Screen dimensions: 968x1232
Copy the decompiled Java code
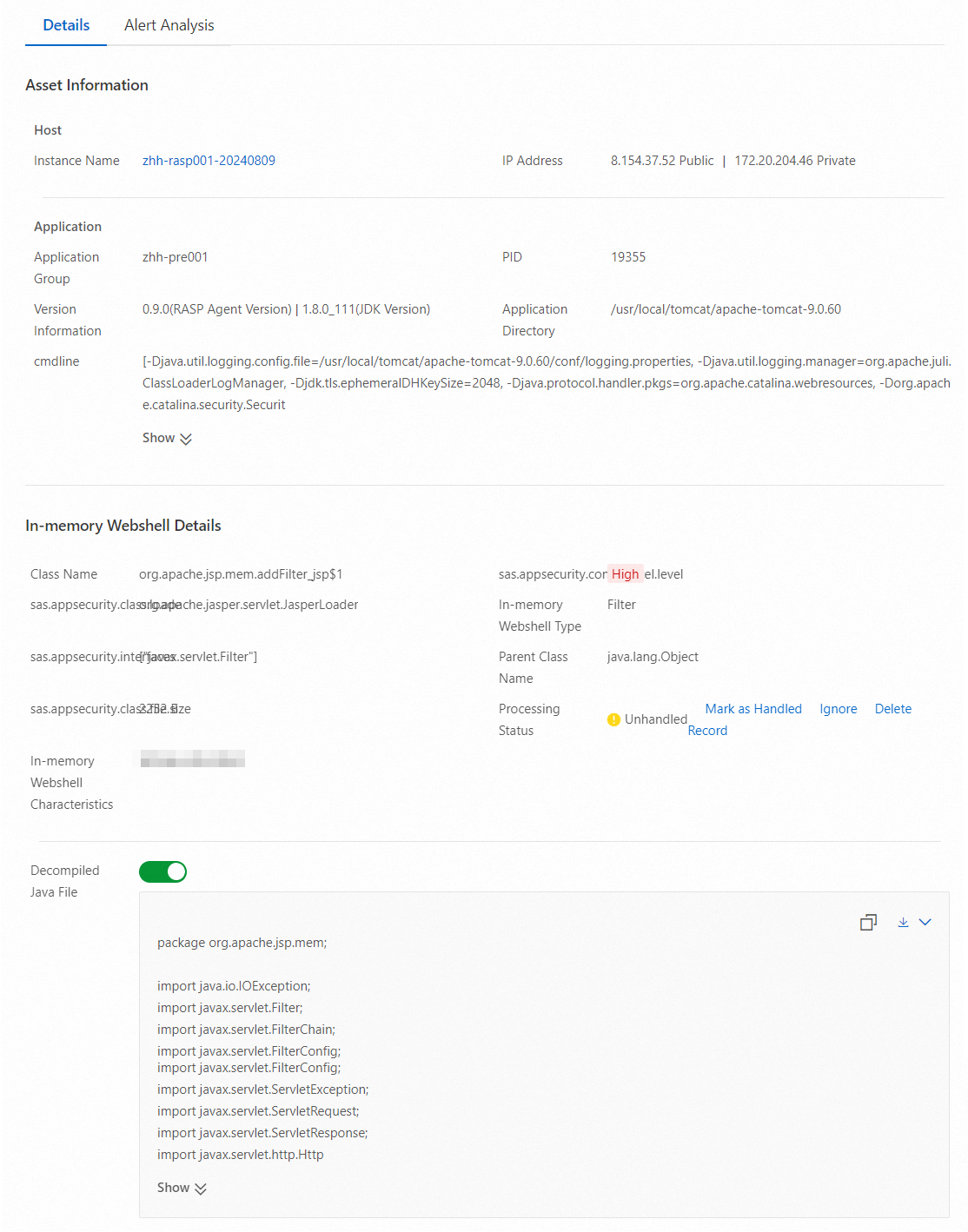tap(868, 922)
